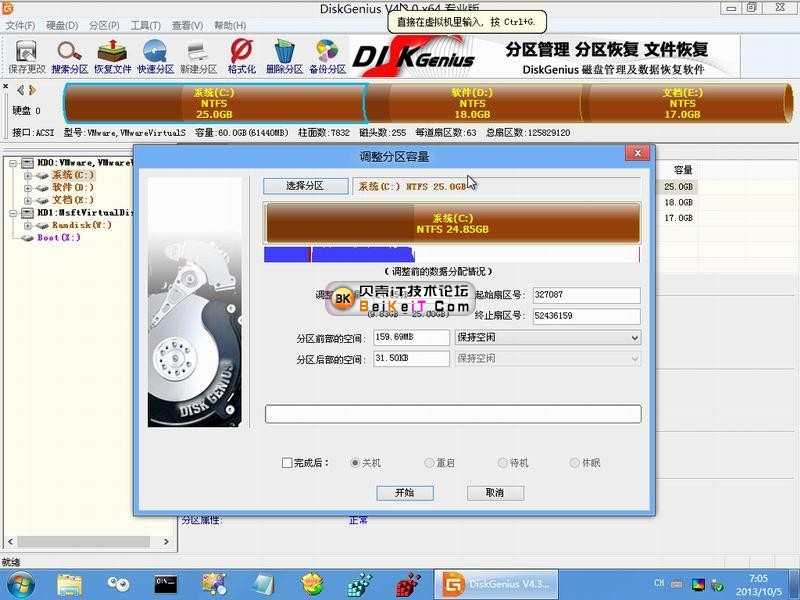Click the 分区后部的空间 31.50KB field
The height and width of the screenshot is (600, 800).
(411, 359)
